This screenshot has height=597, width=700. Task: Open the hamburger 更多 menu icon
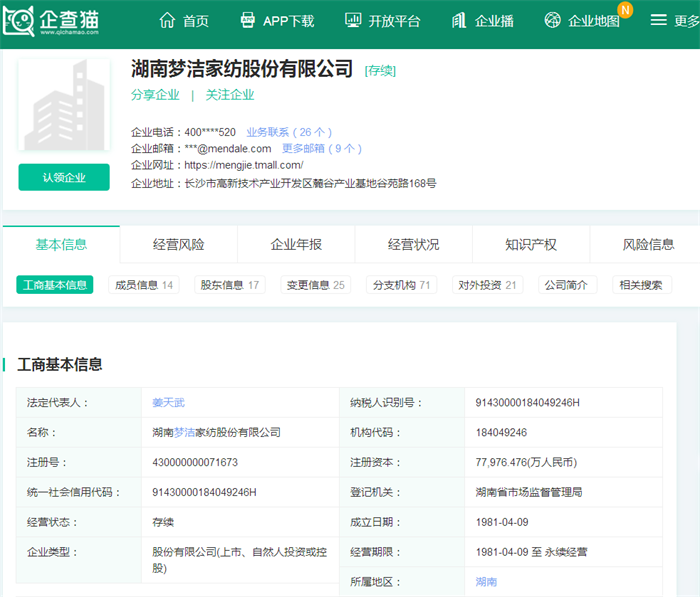click(x=658, y=20)
